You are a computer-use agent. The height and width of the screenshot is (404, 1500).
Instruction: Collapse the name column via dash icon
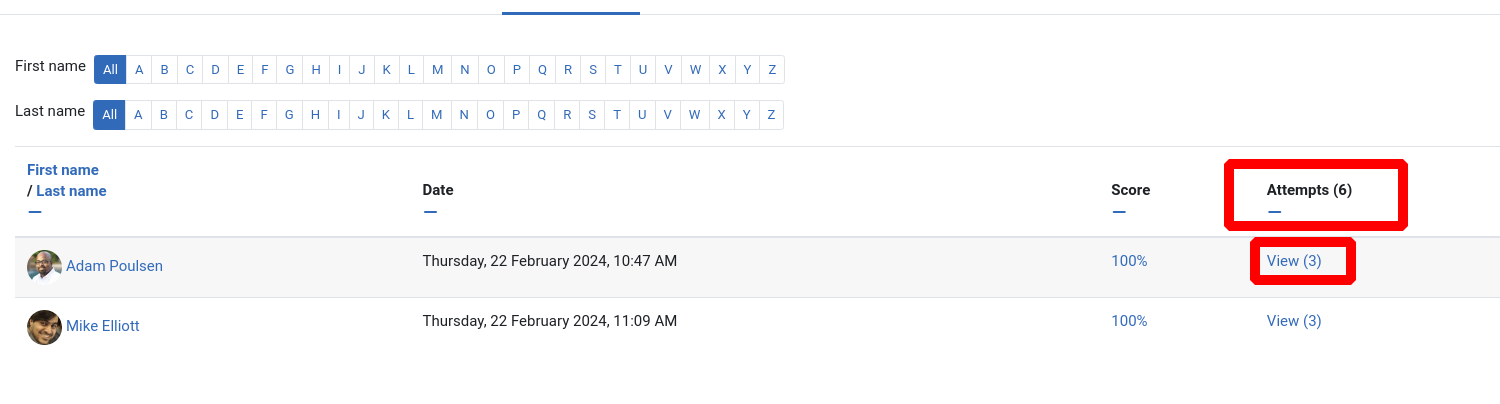point(35,211)
